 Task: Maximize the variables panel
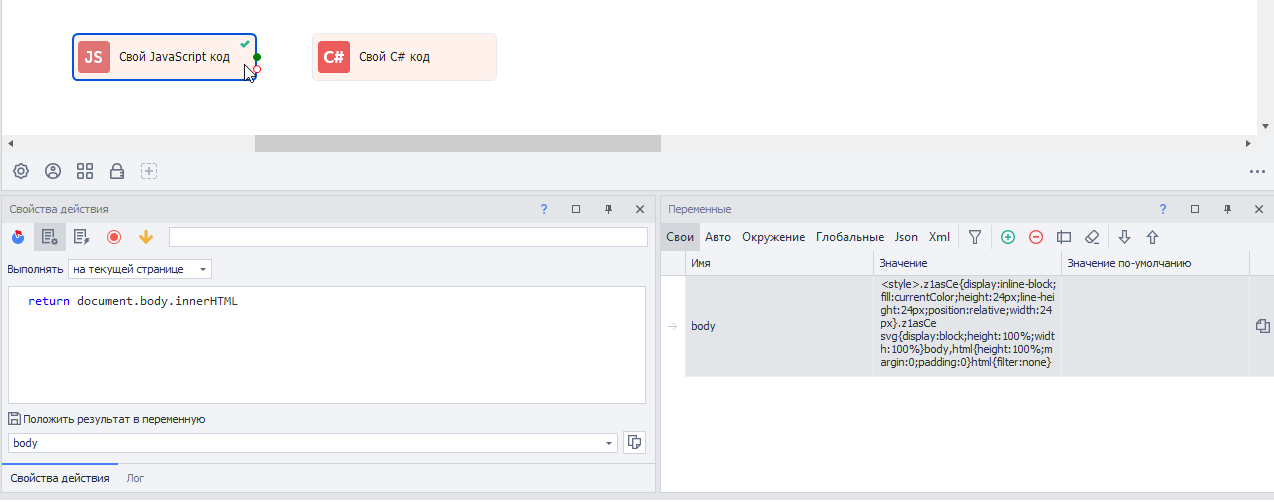tap(1195, 209)
